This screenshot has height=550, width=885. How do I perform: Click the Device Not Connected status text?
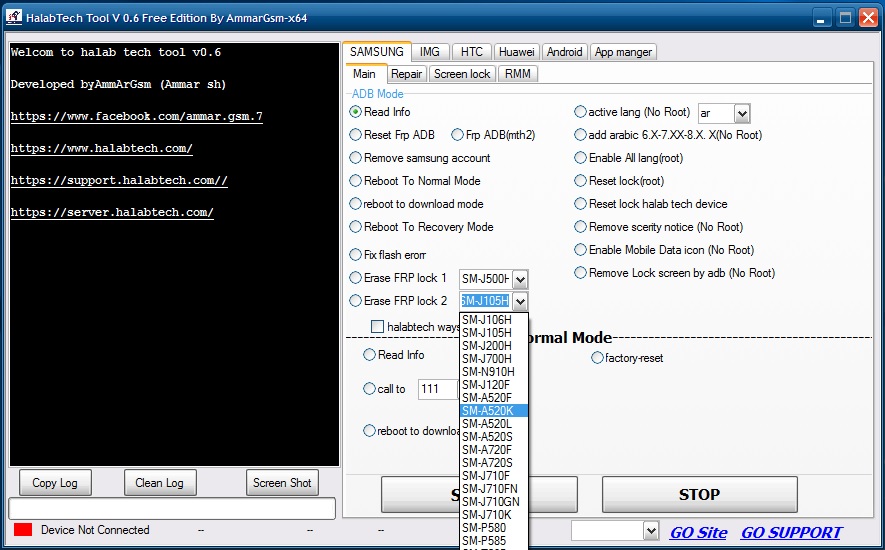point(95,530)
